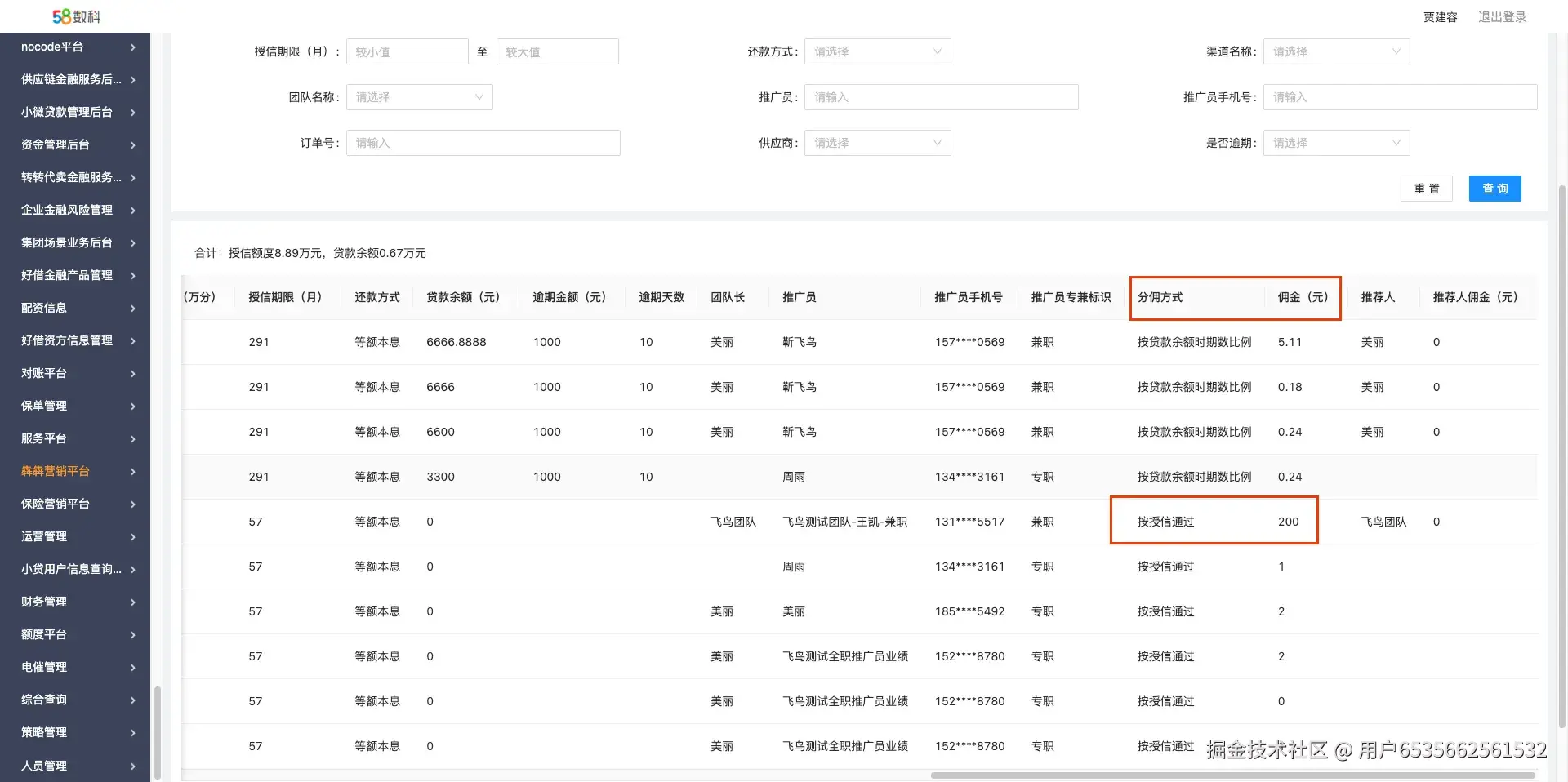The height and width of the screenshot is (782, 1568).
Task: Click the phone number 185****5492
Action: pyautogui.click(x=970, y=611)
